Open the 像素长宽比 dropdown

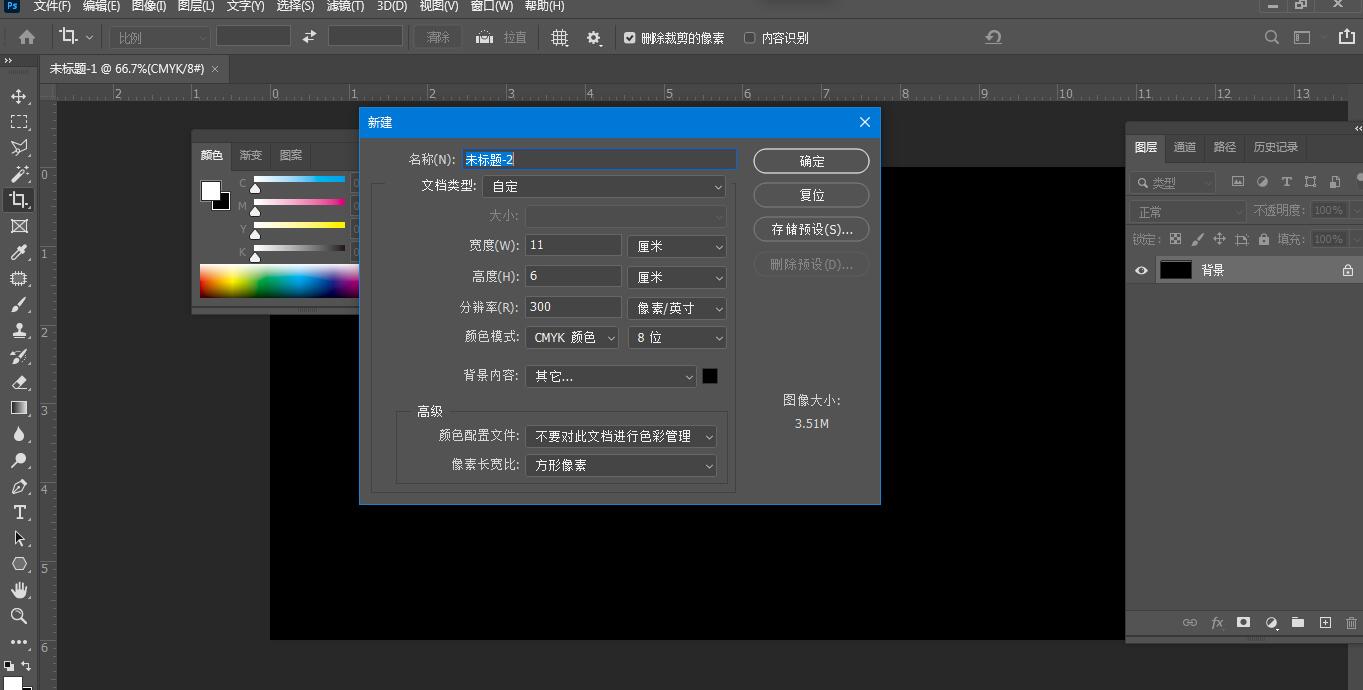pyautogui.click(x=621, y=465)
